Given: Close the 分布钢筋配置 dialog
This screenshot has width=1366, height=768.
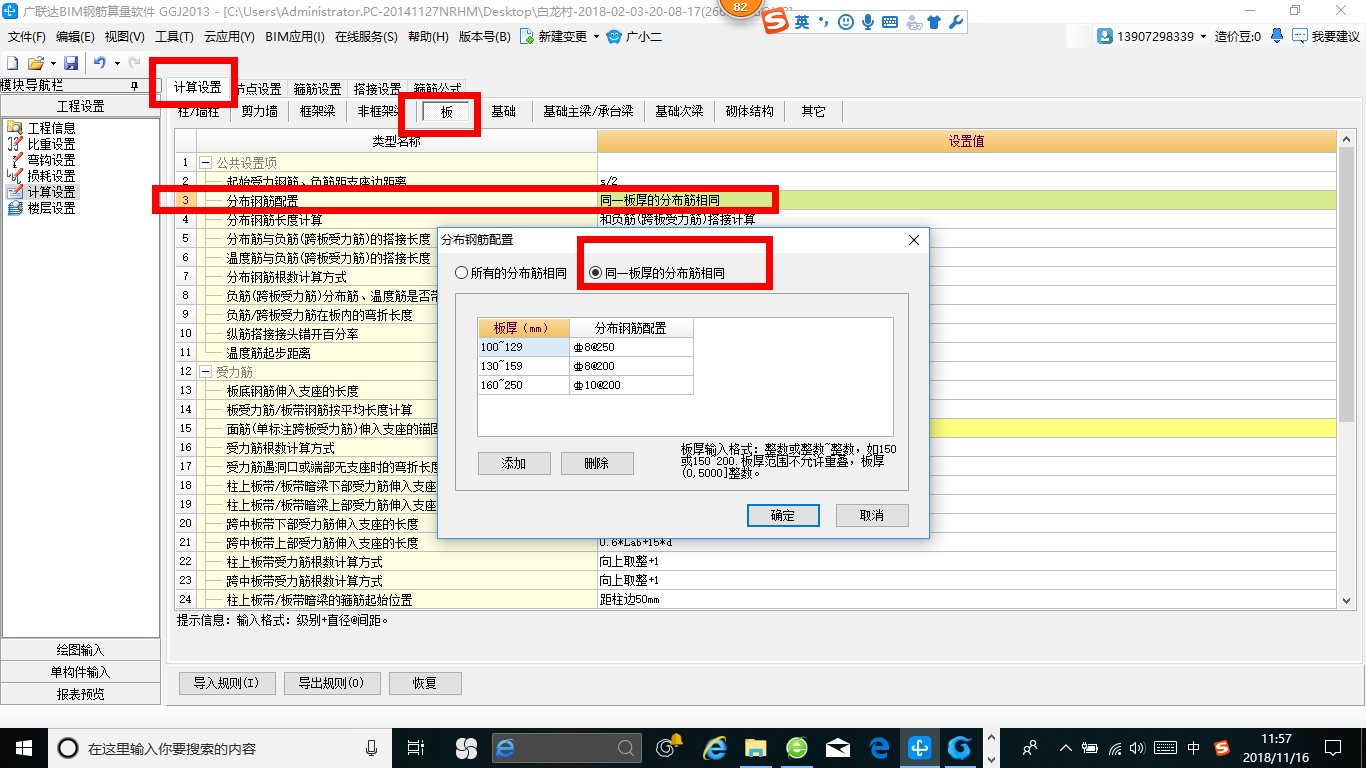Looking at the screenshot, I should (913, 240).
